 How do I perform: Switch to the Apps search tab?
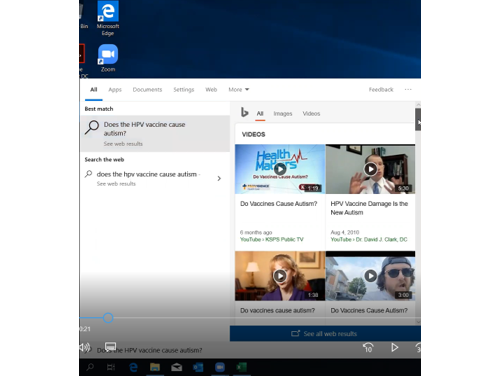[115, 90]
